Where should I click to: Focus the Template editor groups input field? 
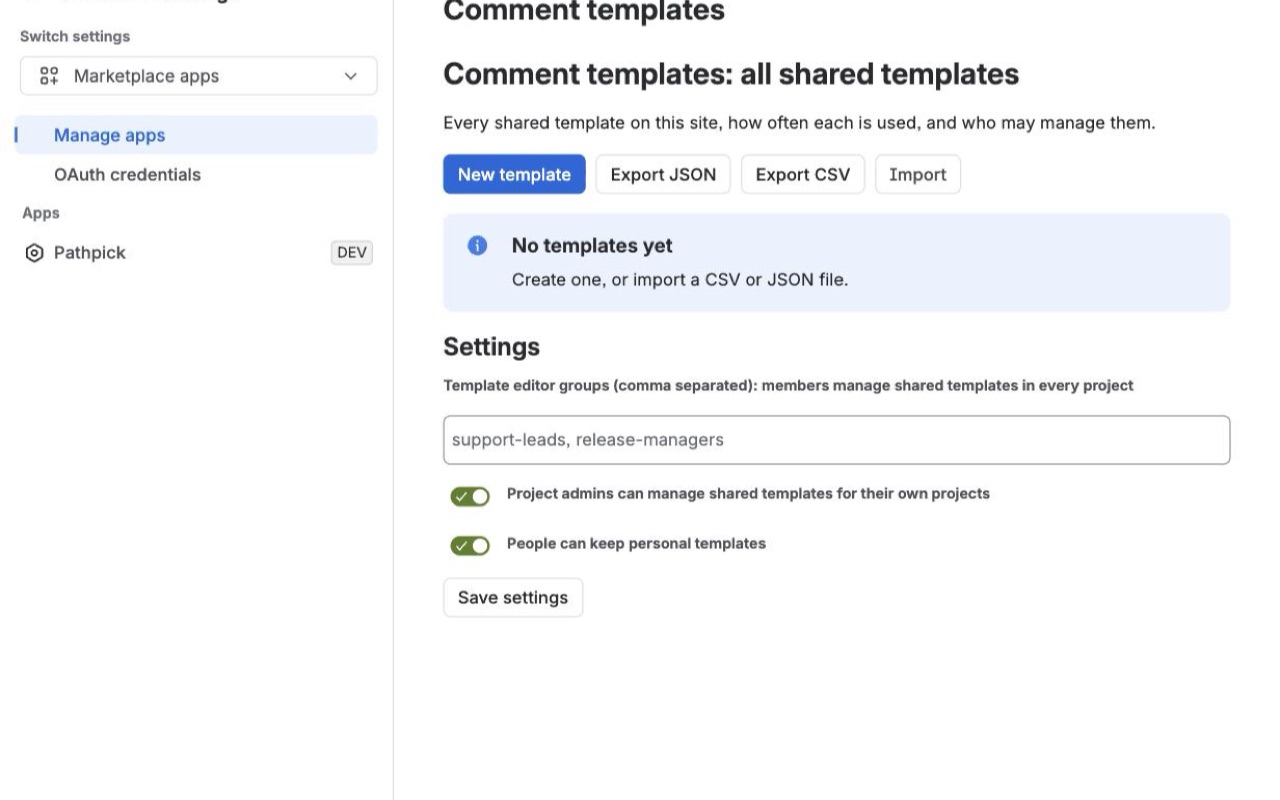pos(836,440)
